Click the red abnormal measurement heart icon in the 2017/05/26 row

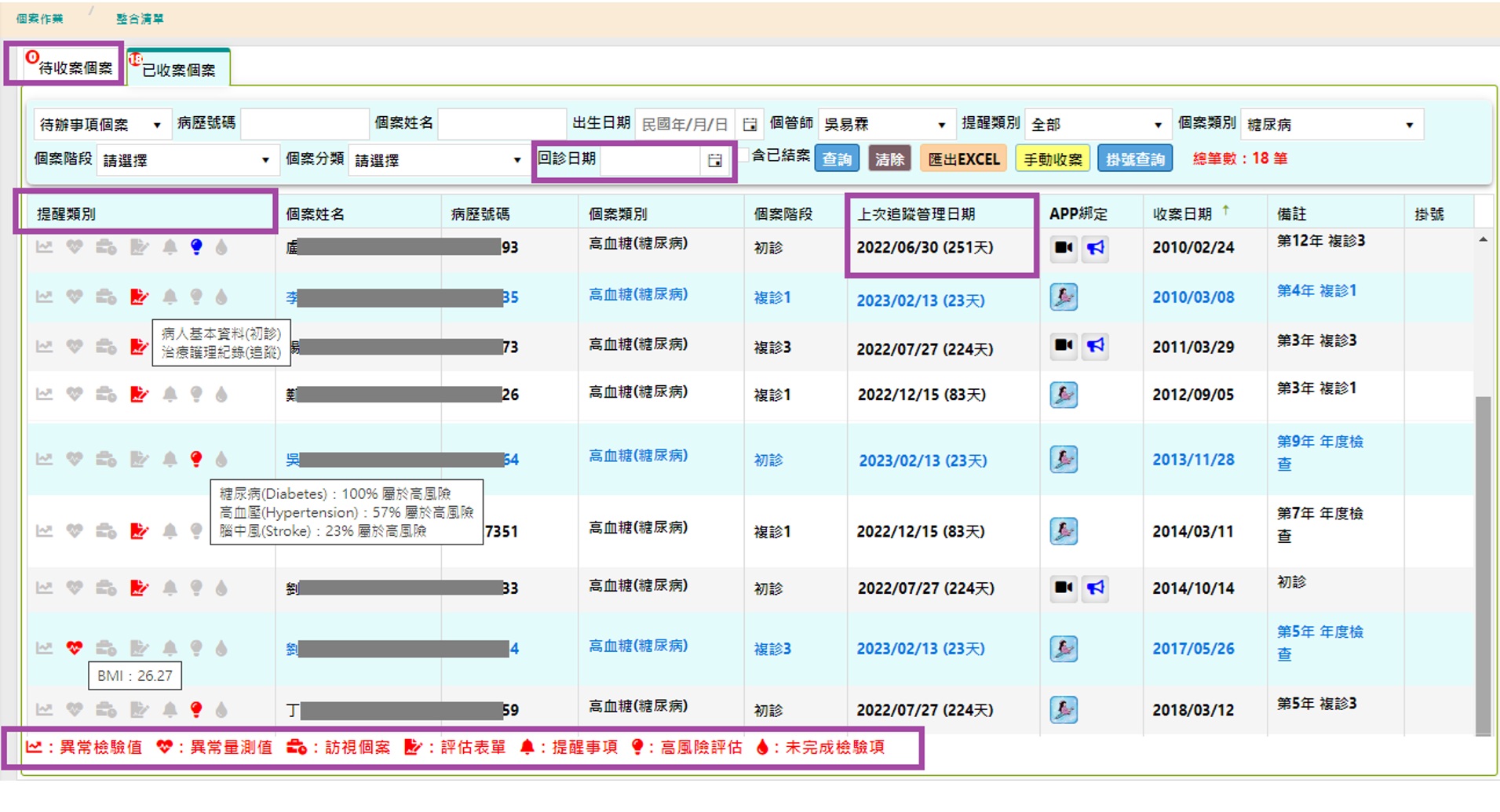coord(75,648)
